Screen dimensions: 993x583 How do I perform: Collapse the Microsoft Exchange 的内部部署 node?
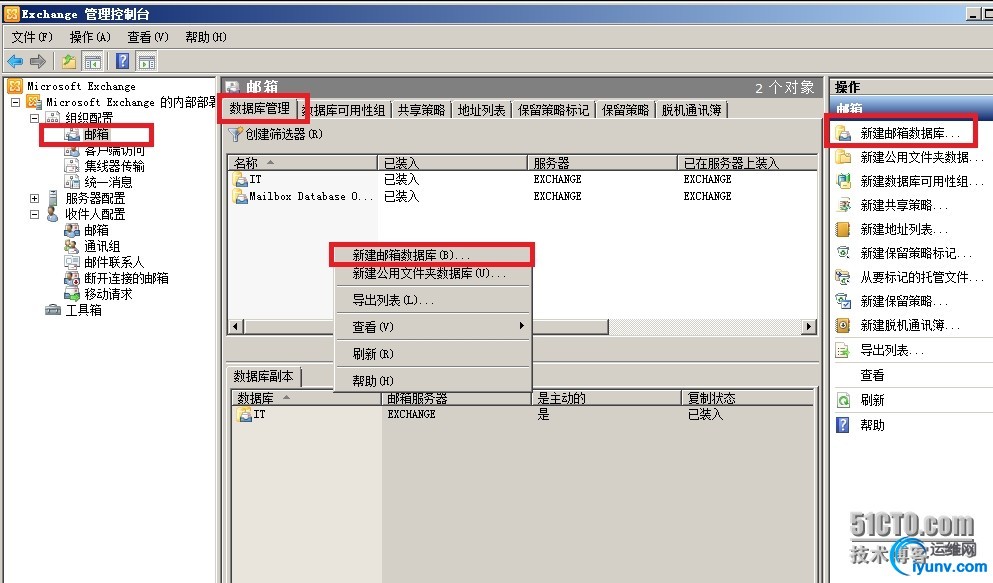[15, 102]
